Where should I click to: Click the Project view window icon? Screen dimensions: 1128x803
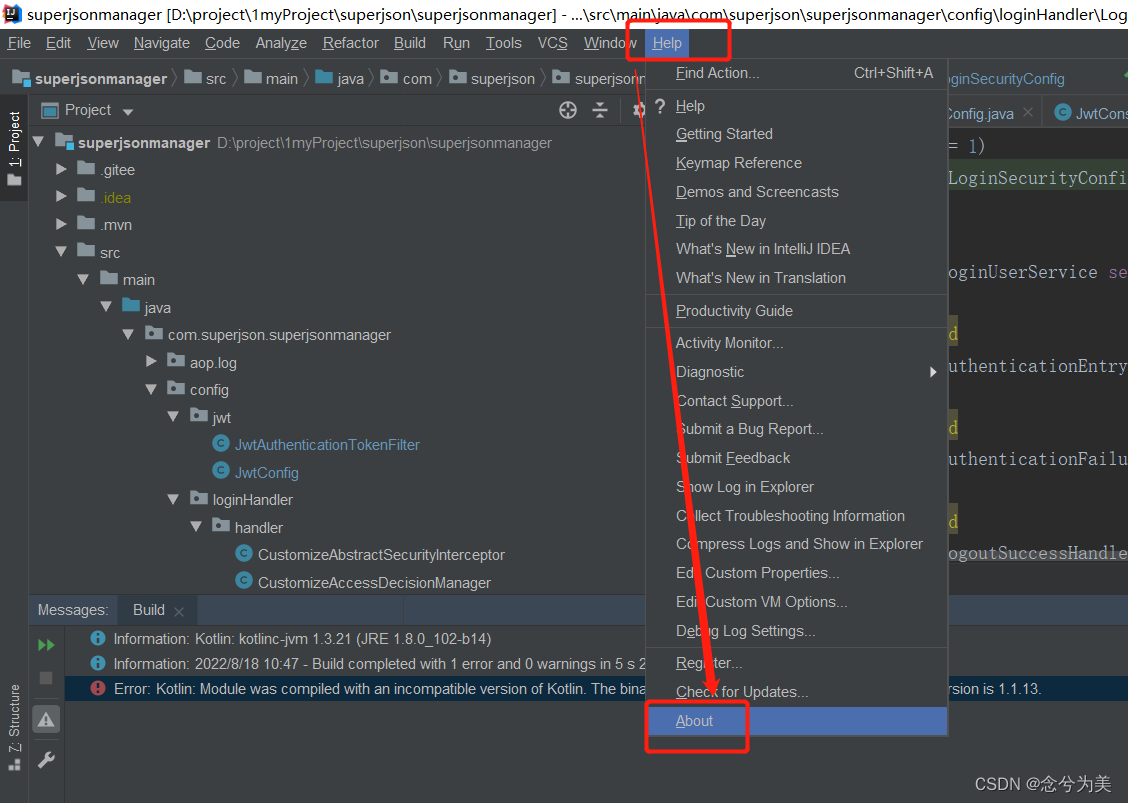click(50, 110)
